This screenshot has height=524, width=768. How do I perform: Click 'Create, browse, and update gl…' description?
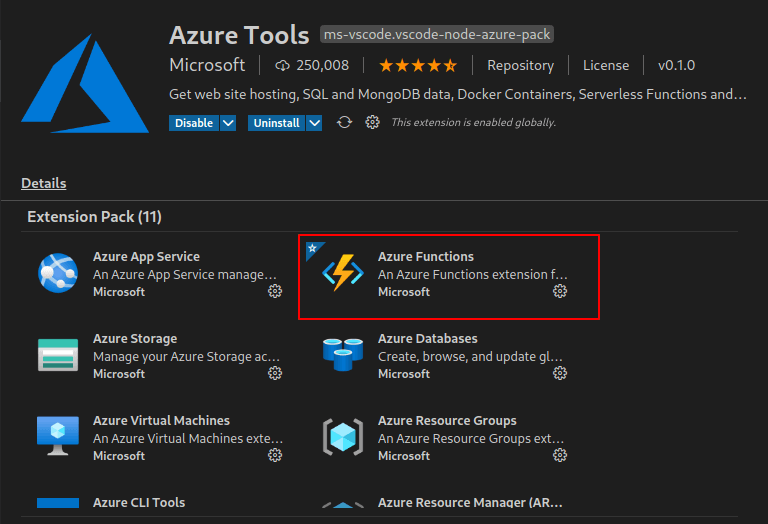[470, 357]
